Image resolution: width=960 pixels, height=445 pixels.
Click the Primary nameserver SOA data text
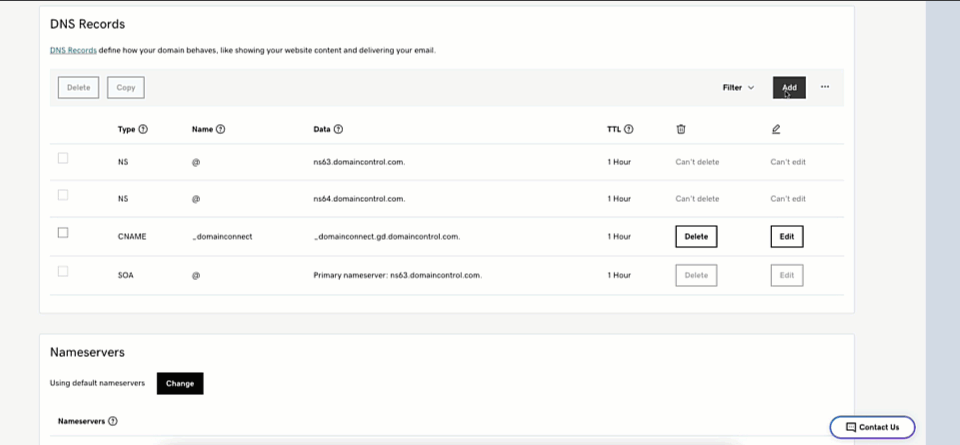[x=398, y=275]
